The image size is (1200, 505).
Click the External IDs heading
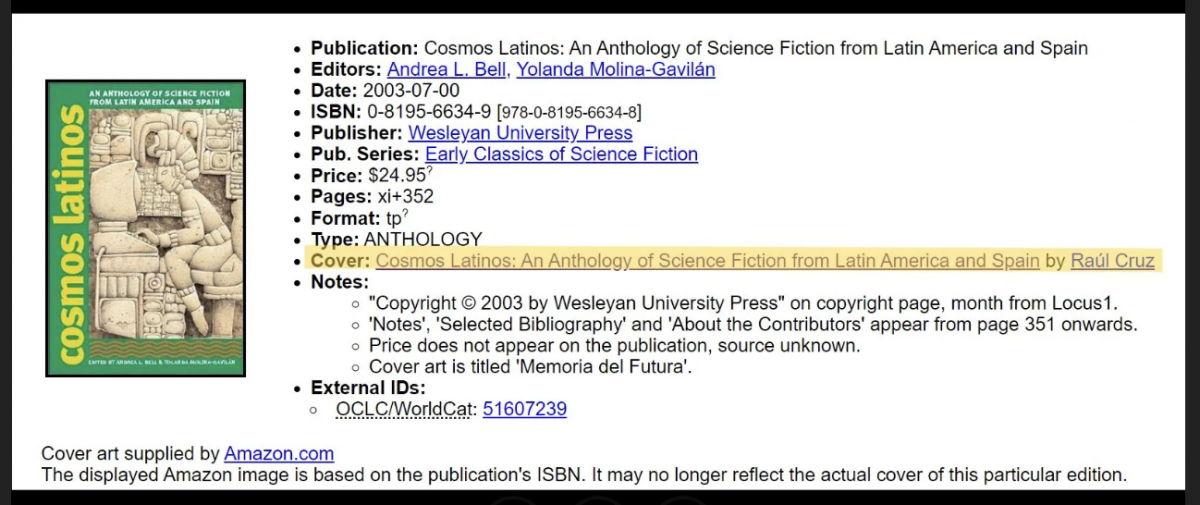[x=368, y=388]
